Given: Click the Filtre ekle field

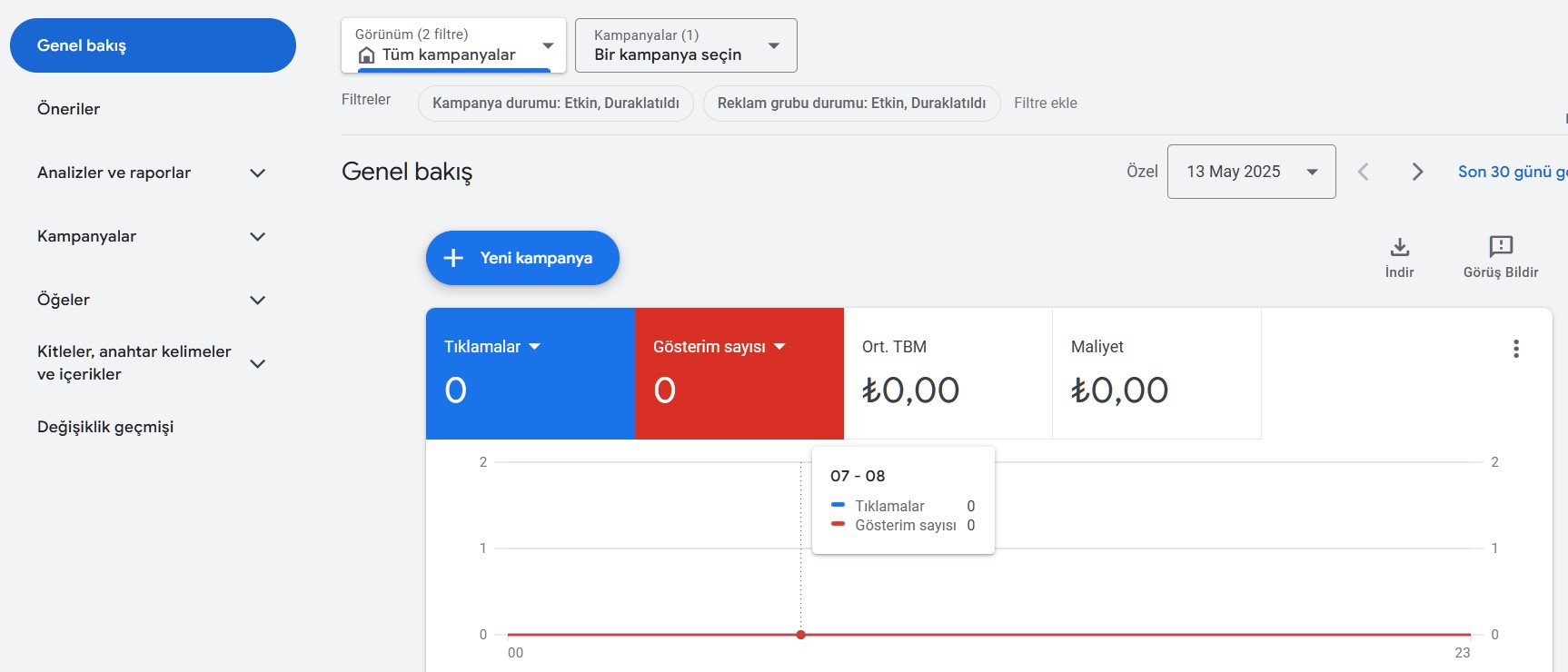Looking at the screenshot, I should [1046, 104].
